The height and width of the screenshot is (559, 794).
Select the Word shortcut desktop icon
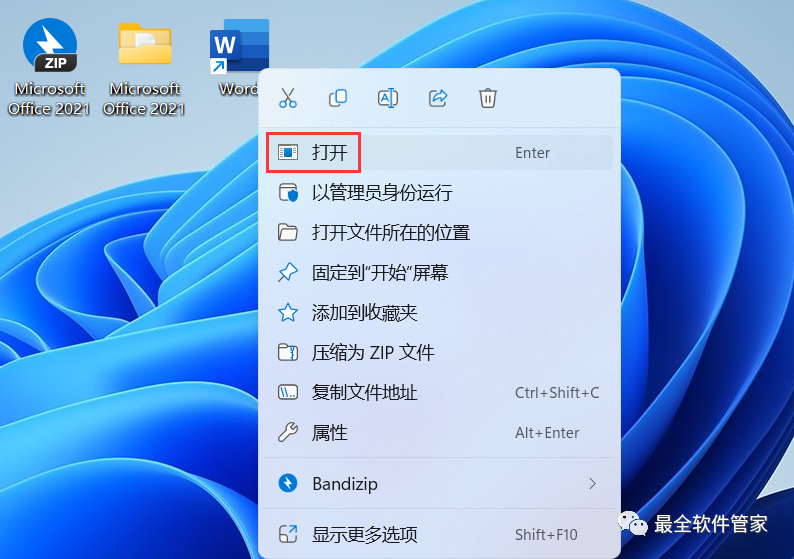pos(238,58)
